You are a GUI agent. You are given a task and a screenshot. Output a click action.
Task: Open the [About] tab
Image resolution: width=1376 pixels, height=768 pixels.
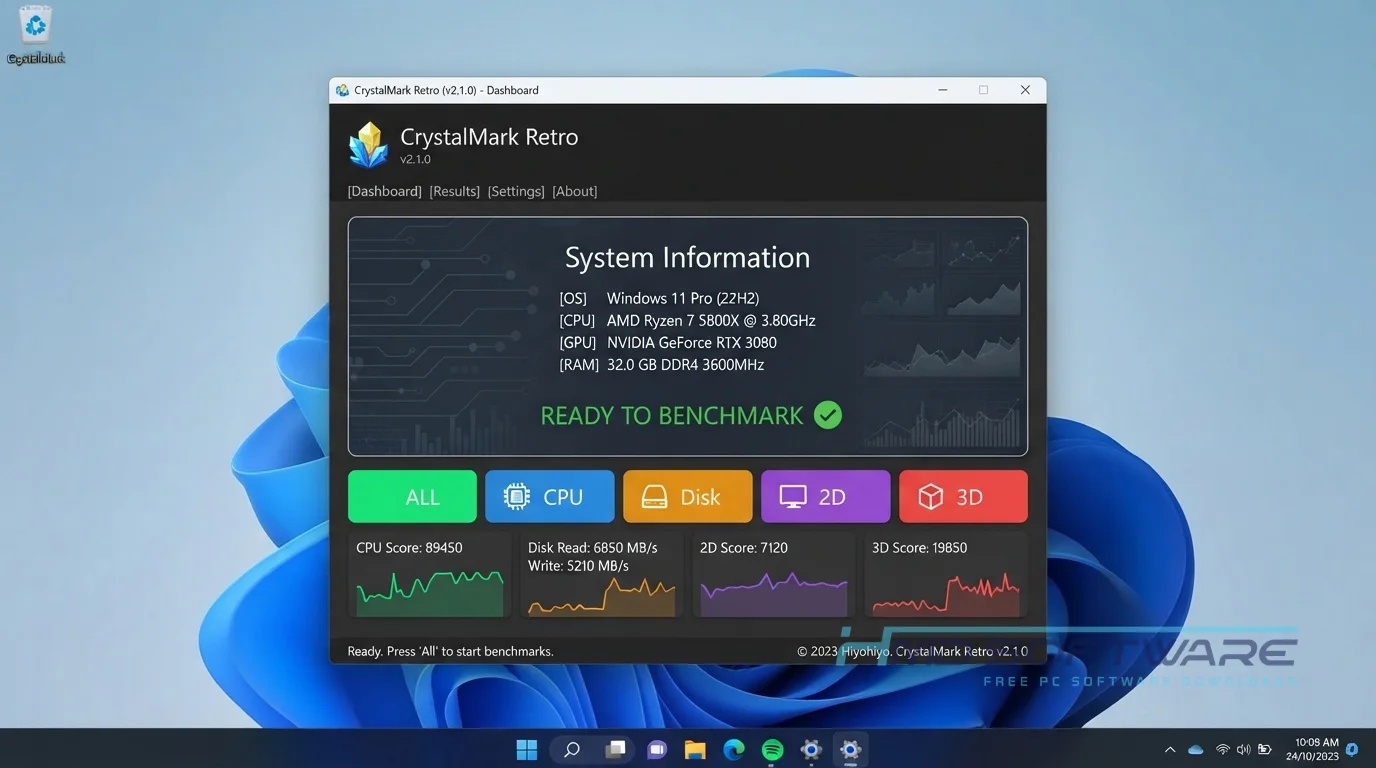click(x=574, y=191)
